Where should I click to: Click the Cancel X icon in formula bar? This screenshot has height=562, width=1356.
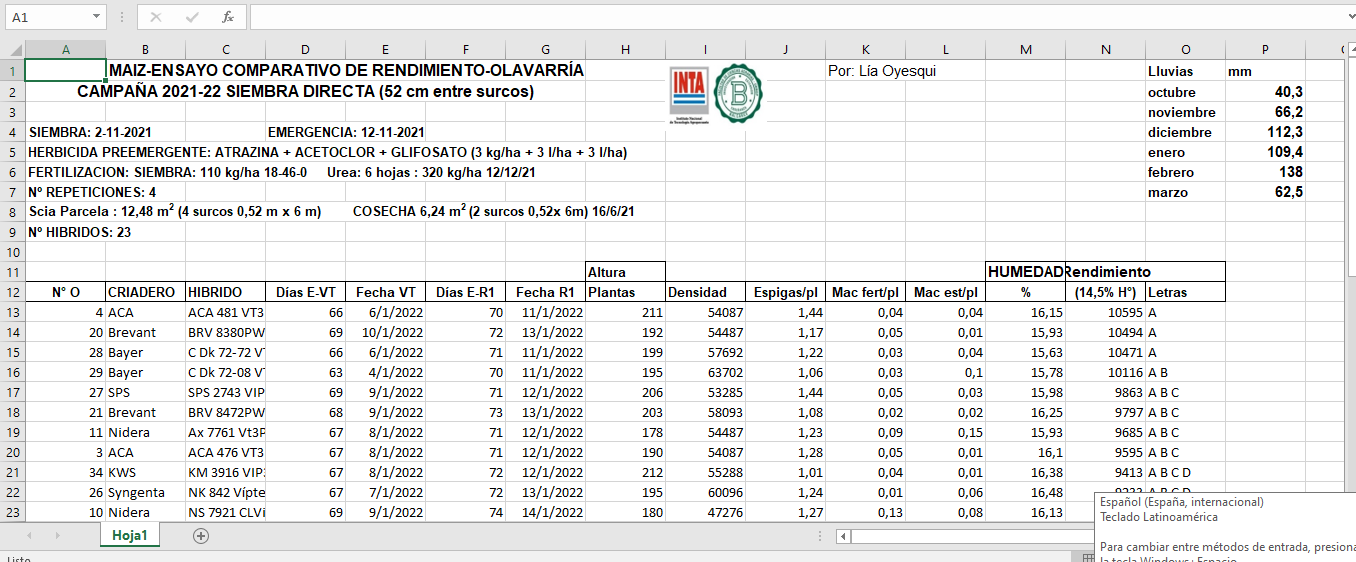(x=156, y=17)
